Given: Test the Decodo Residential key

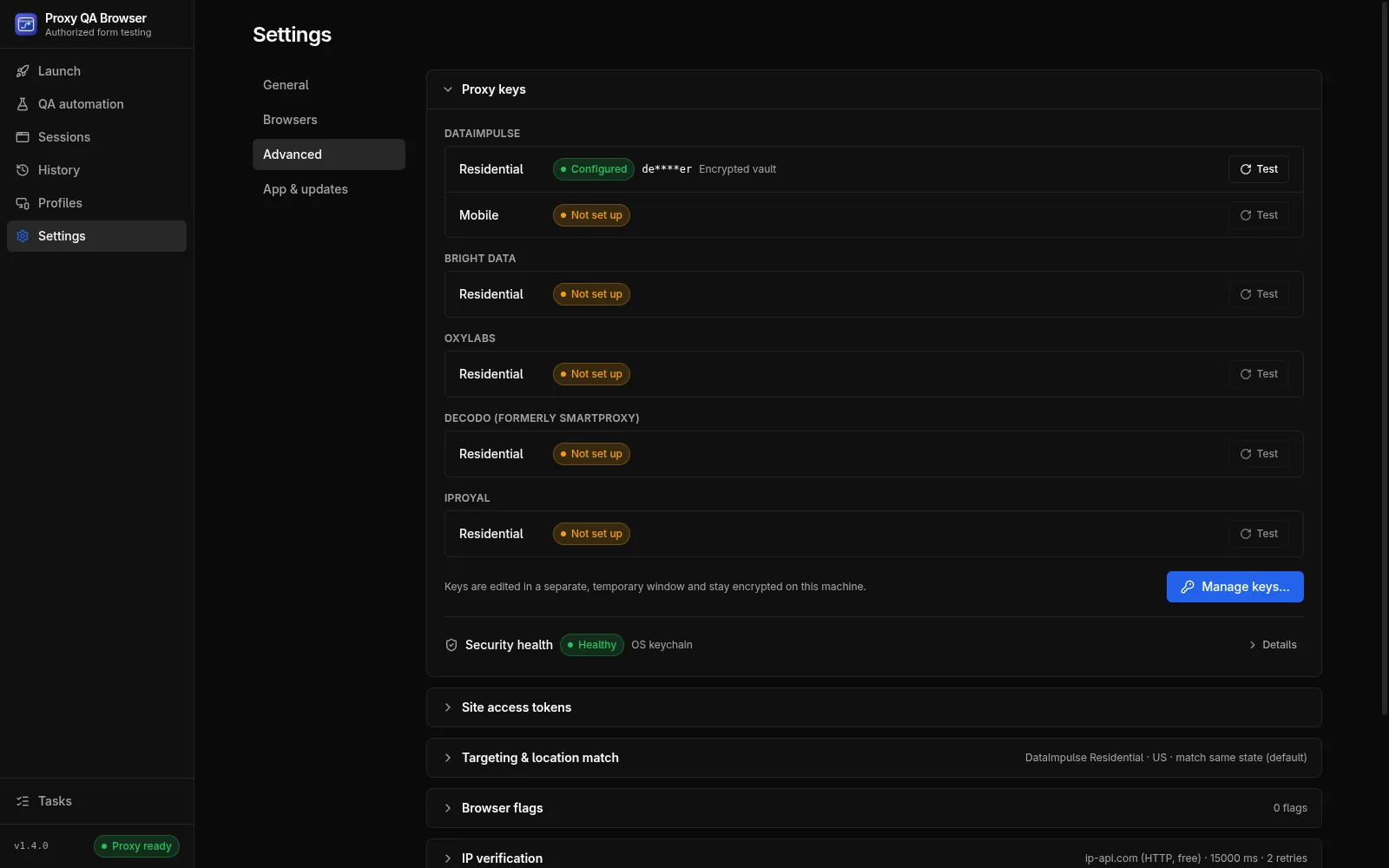Looking at the screenshot, I should pyautogui.click(x=1259, y=454).
